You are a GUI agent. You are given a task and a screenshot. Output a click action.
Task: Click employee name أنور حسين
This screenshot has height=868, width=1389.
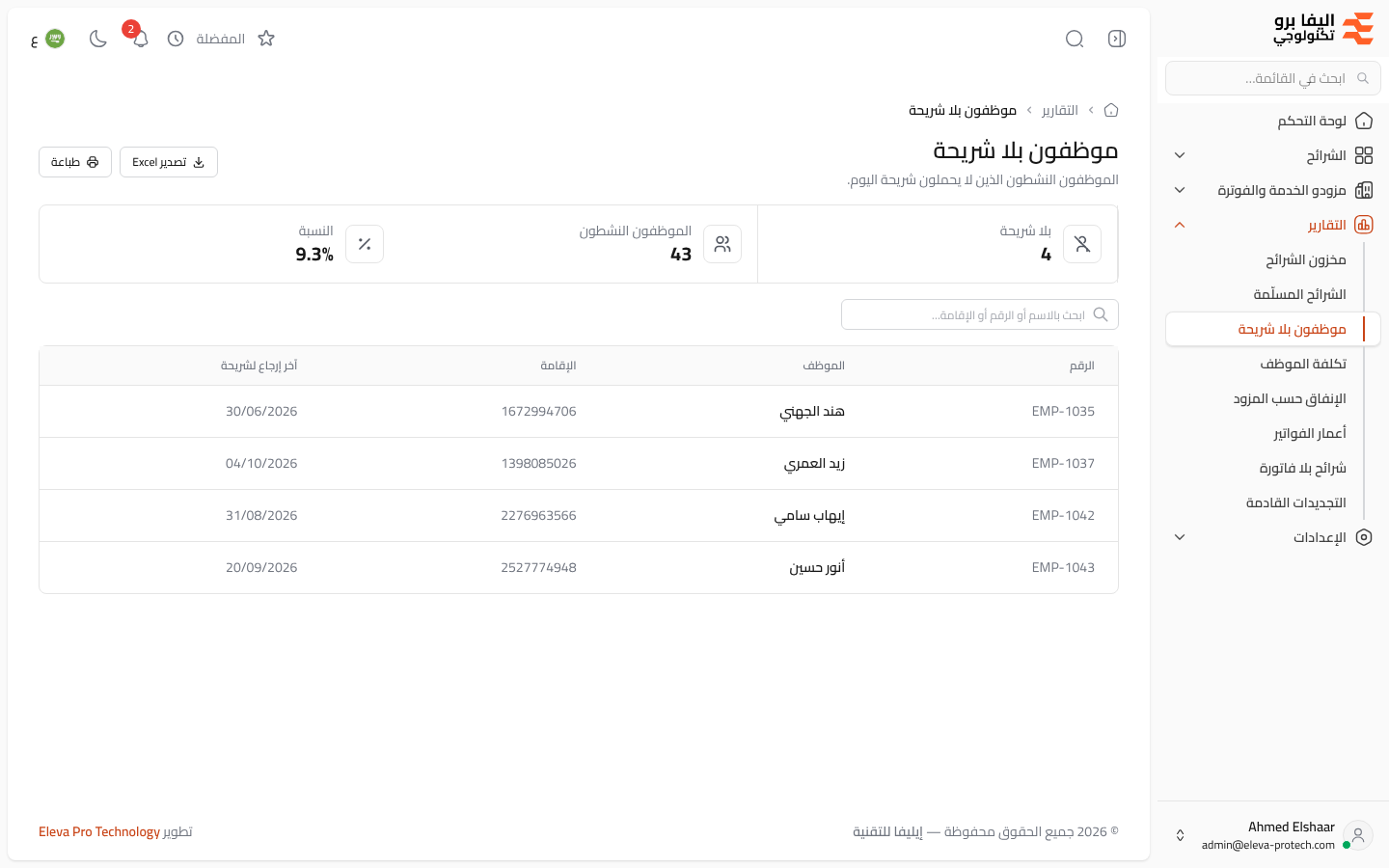click(x=817, y=567)
